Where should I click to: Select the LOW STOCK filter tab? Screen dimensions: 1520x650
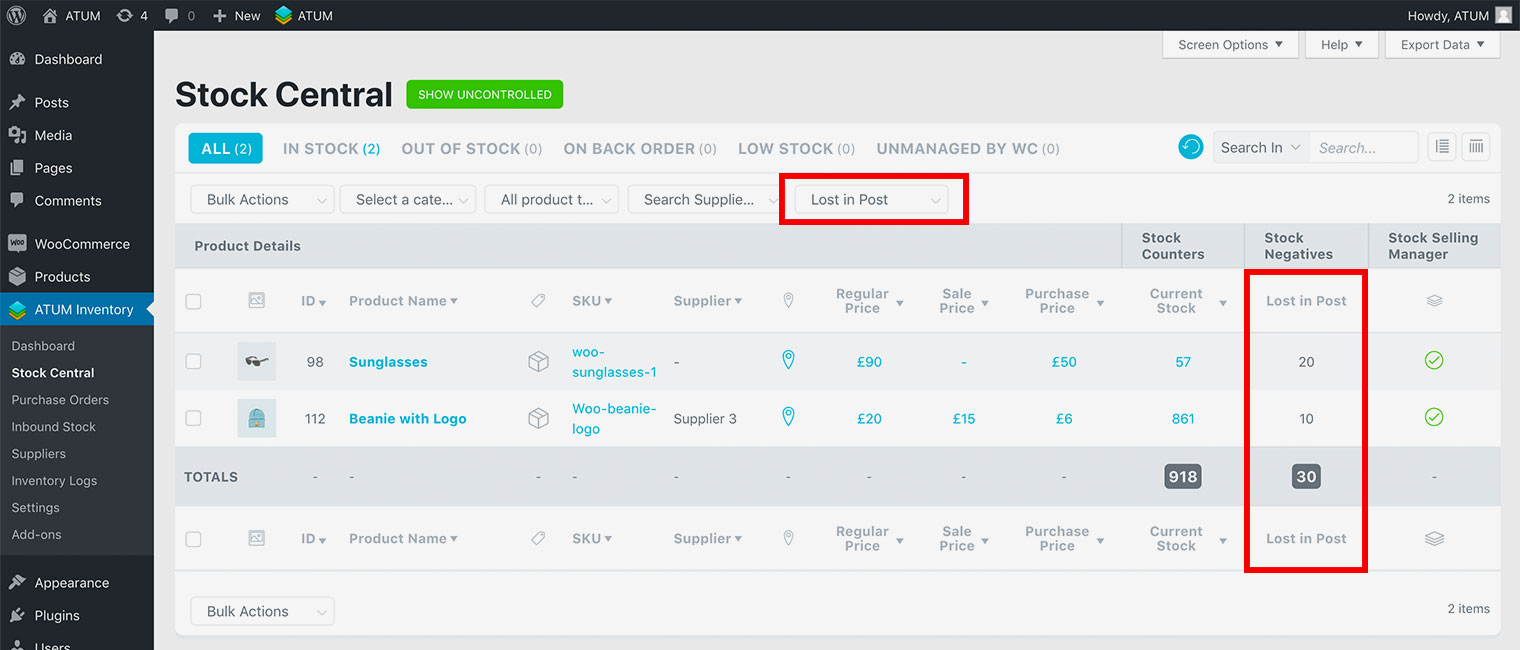click(797, 148)
